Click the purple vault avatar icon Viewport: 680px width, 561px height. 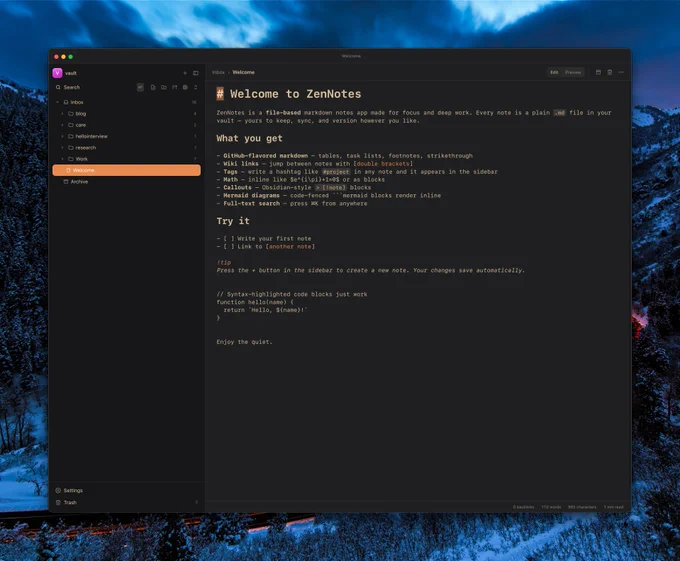[57, 73]
